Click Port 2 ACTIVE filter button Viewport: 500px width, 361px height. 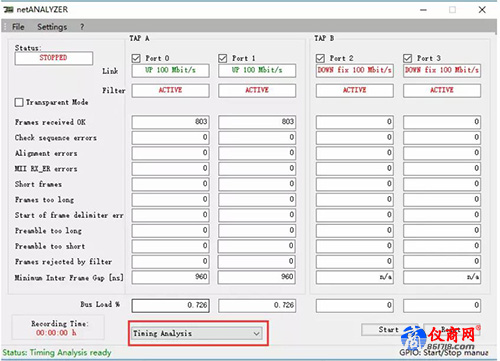(x=355, y=90)
